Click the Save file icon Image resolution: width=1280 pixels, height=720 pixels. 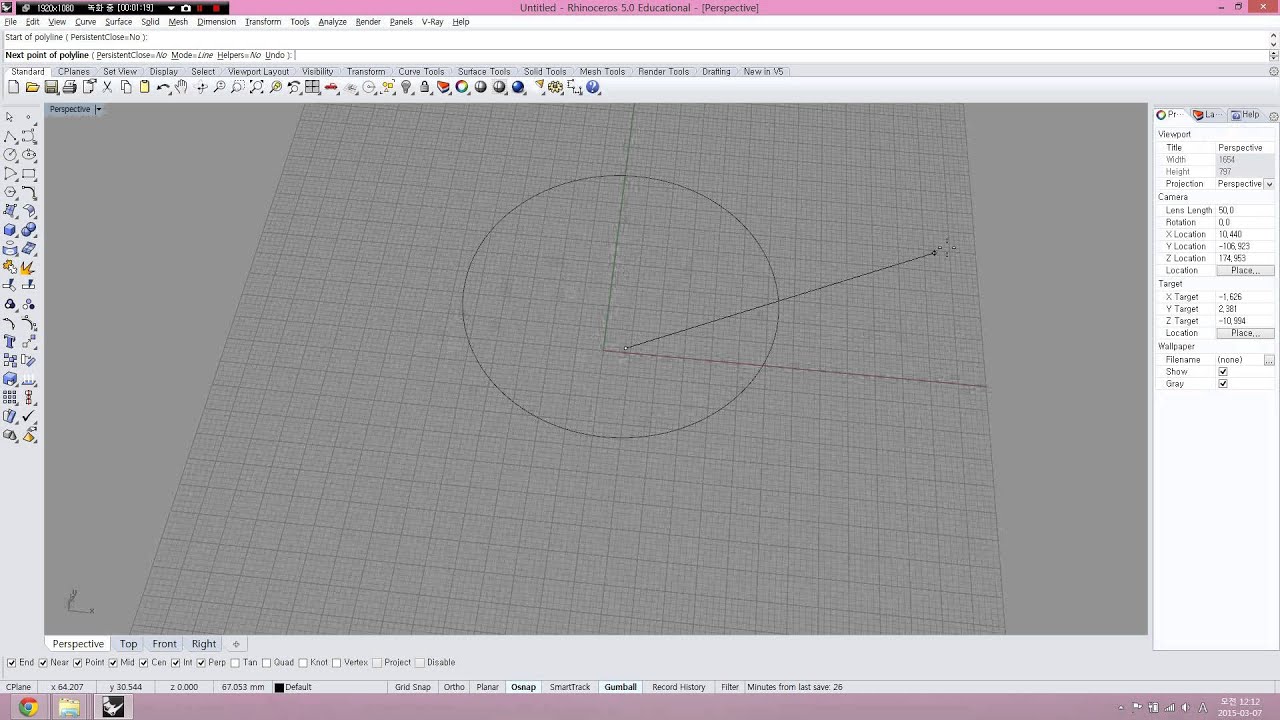click(51, 88)
